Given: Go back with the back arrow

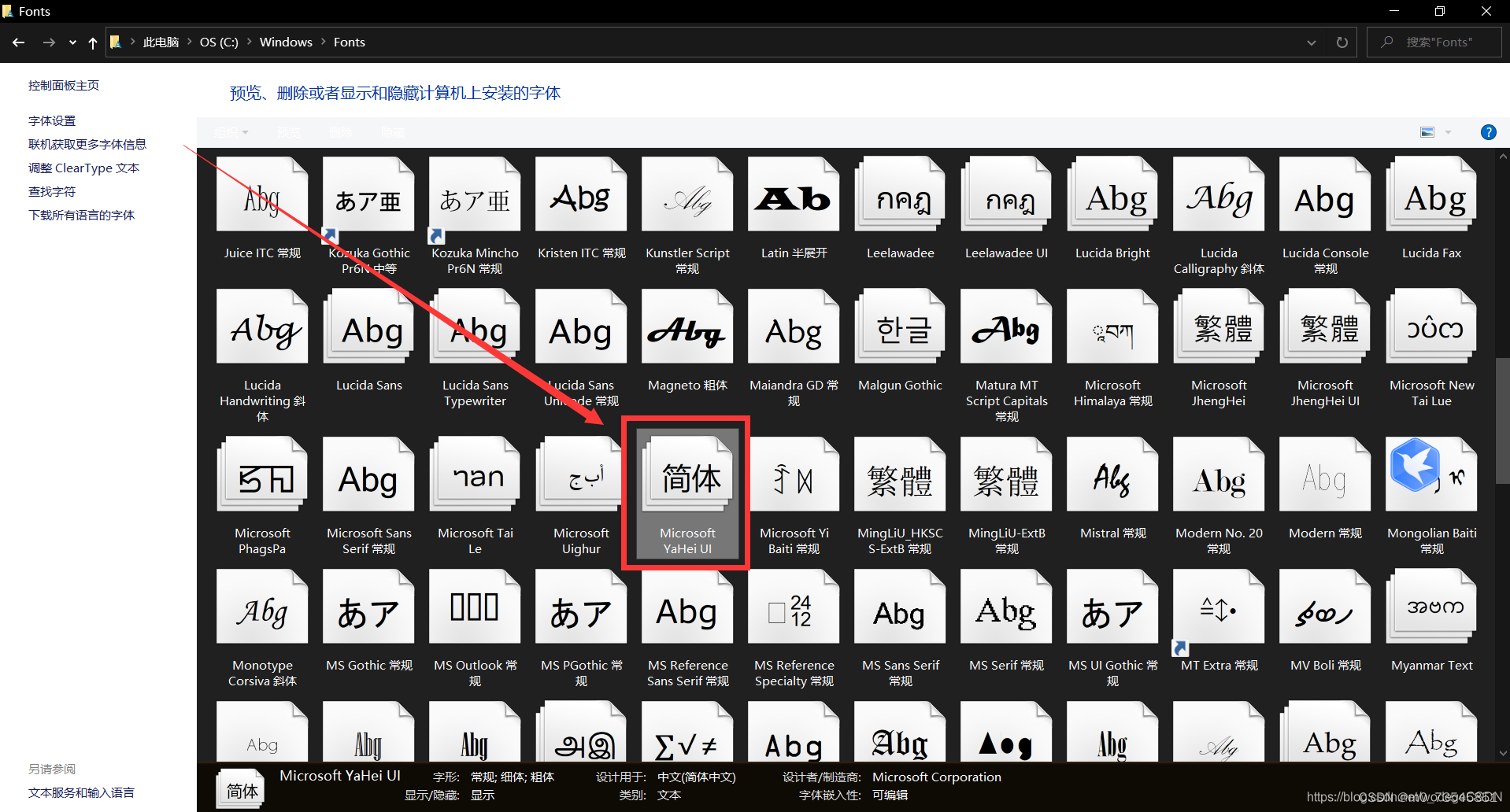Looking at the screenshot, I should coord(19,42).
